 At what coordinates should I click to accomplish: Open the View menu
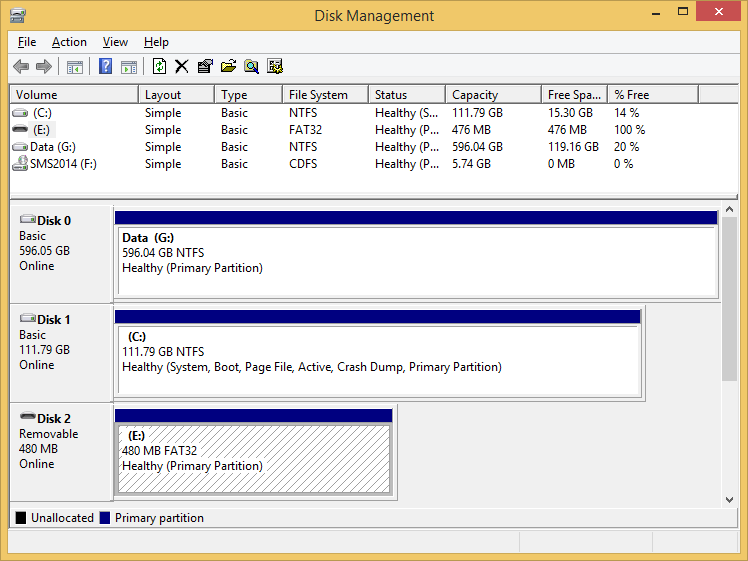115,42
